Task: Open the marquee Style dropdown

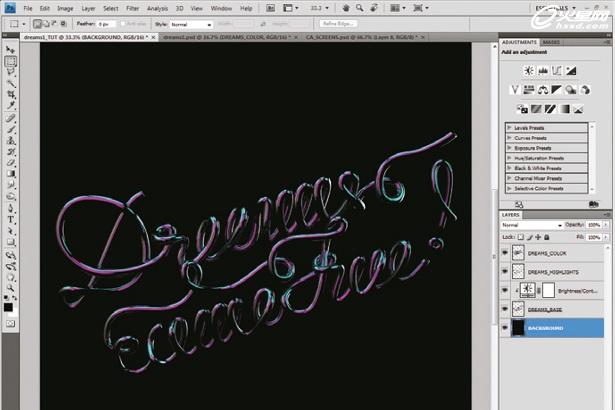Action: coord(191,24)
